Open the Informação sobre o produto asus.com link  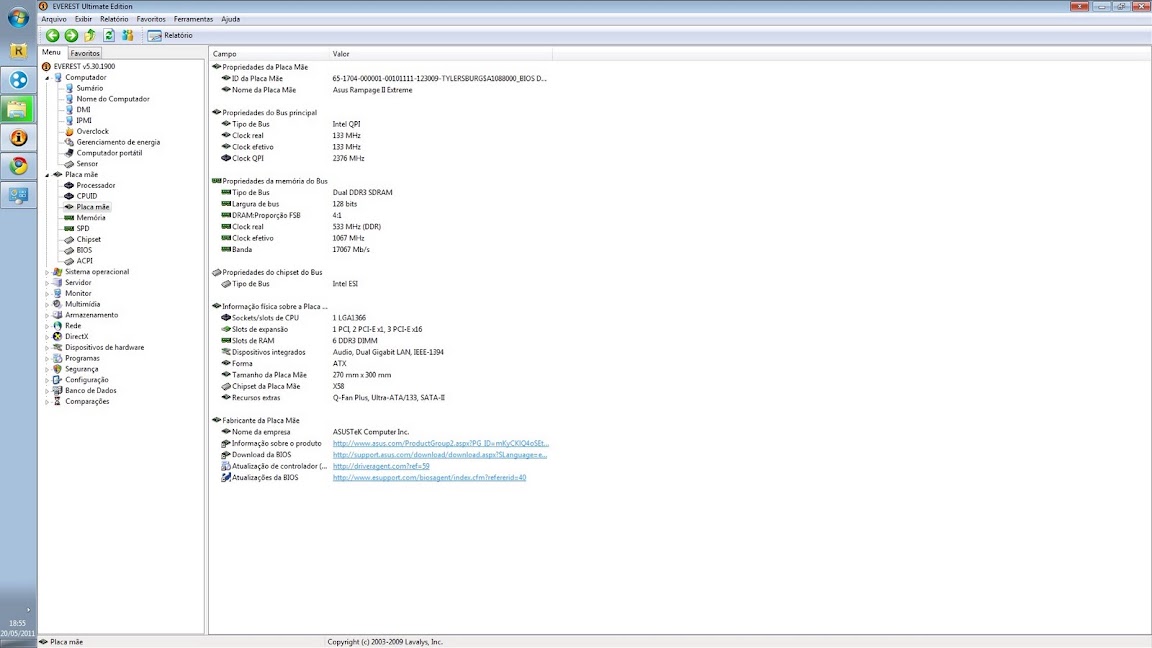440,443
